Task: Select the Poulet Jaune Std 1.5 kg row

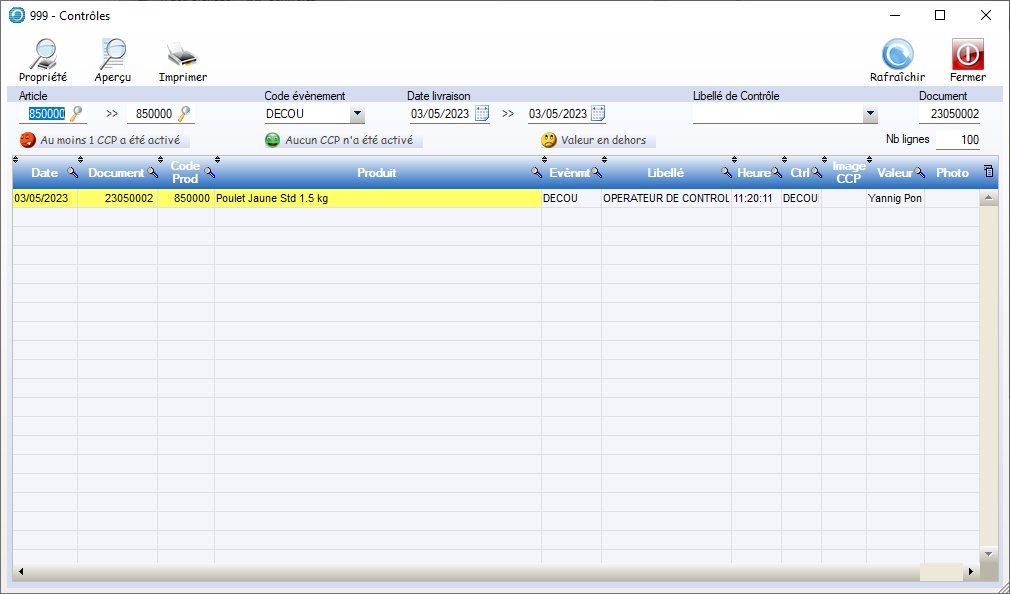Action: click(x=376, y=199)
